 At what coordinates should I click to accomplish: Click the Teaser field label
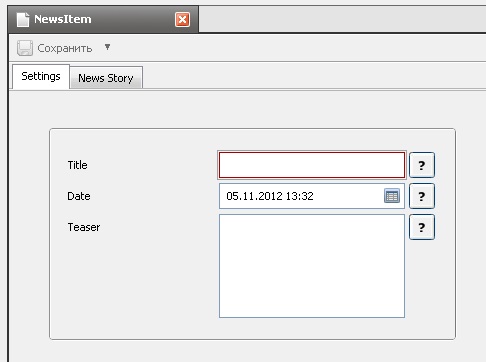[x=84, y=227]
